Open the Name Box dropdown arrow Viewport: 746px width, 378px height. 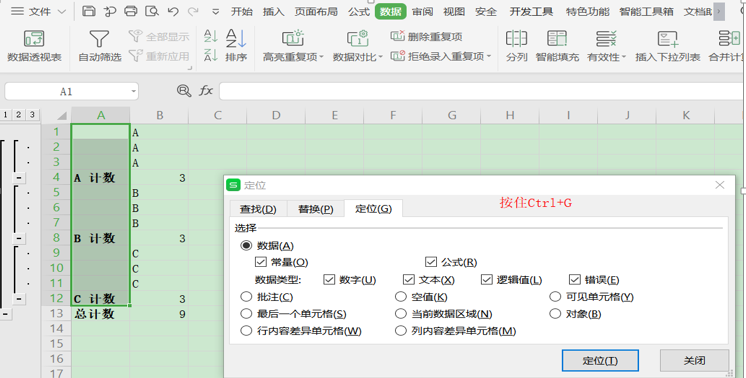(133, 91)
